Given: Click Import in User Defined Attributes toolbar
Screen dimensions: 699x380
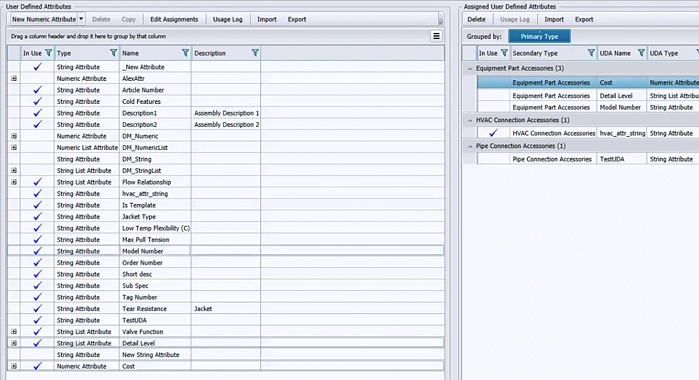Looking at the screenshot, I should click(x=267, y=19).
